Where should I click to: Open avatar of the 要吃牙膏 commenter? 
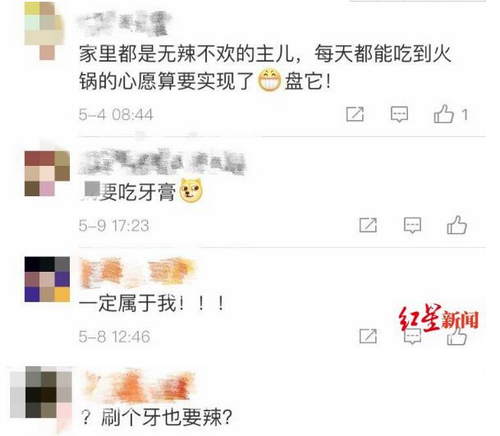pyautogui.click(x=47, y=173)
